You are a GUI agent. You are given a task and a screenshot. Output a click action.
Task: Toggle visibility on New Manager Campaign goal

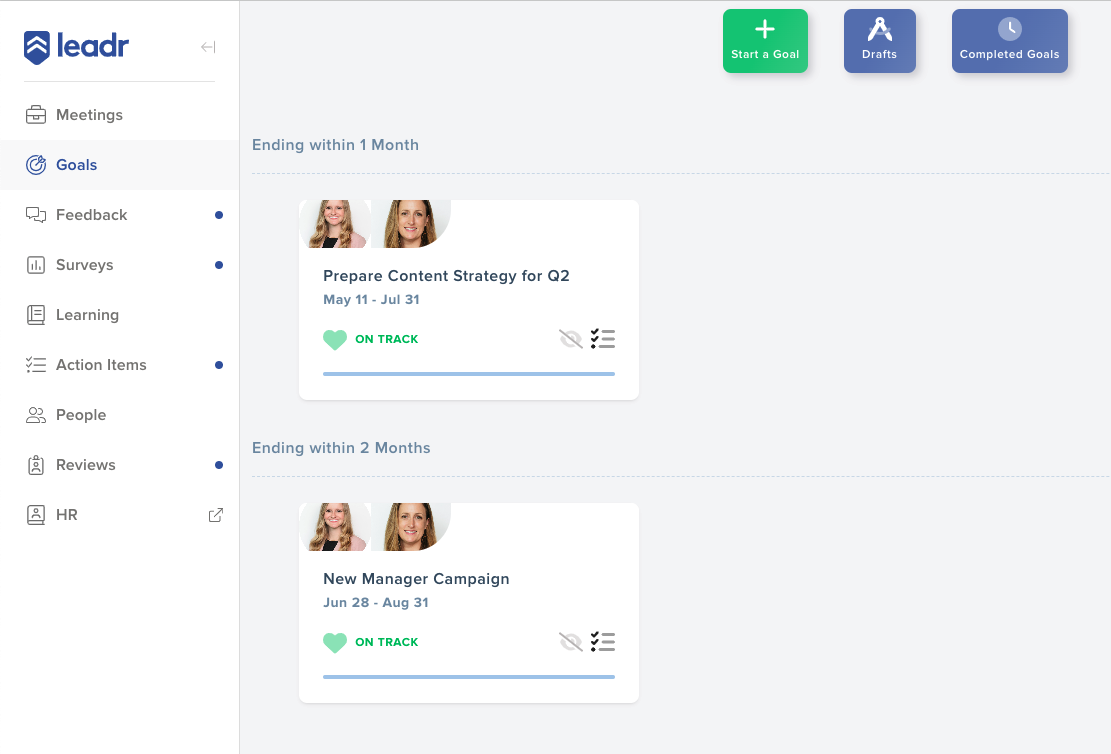click(570, 642)
